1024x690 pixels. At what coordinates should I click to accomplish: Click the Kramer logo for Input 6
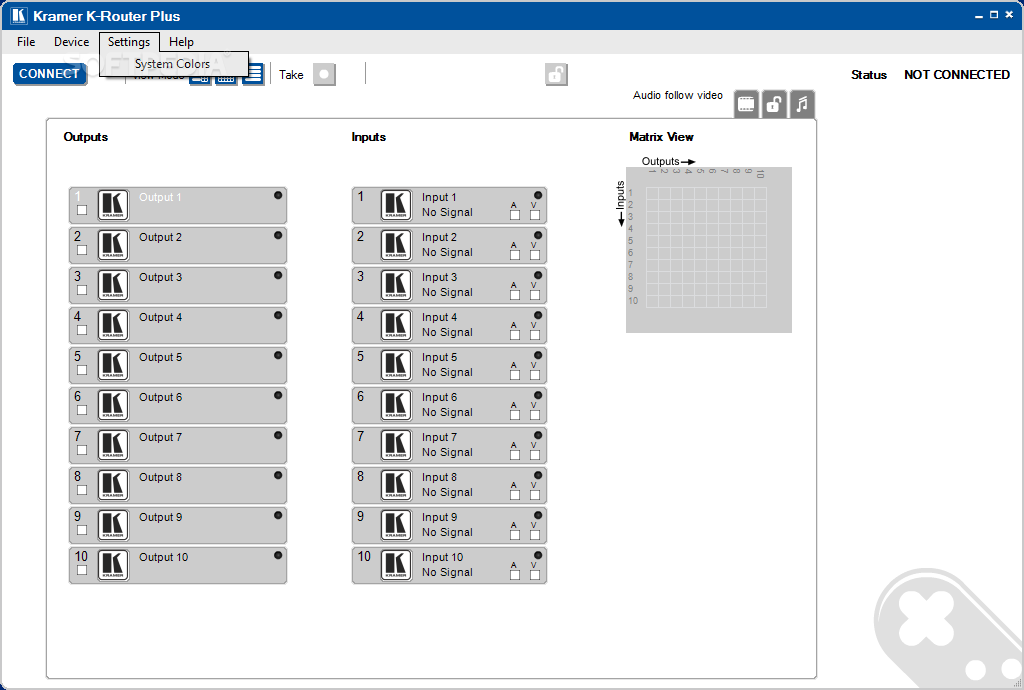396,405
